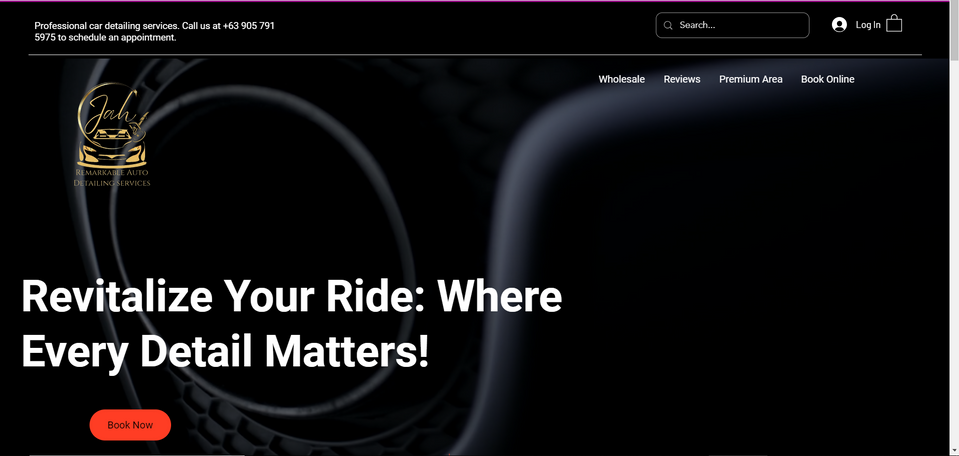Click the 'Revitalize Your Ride: Where' headline line
The width and height of the screenshot is (959, 456).
pyautogui.click(x=292, y=297)
